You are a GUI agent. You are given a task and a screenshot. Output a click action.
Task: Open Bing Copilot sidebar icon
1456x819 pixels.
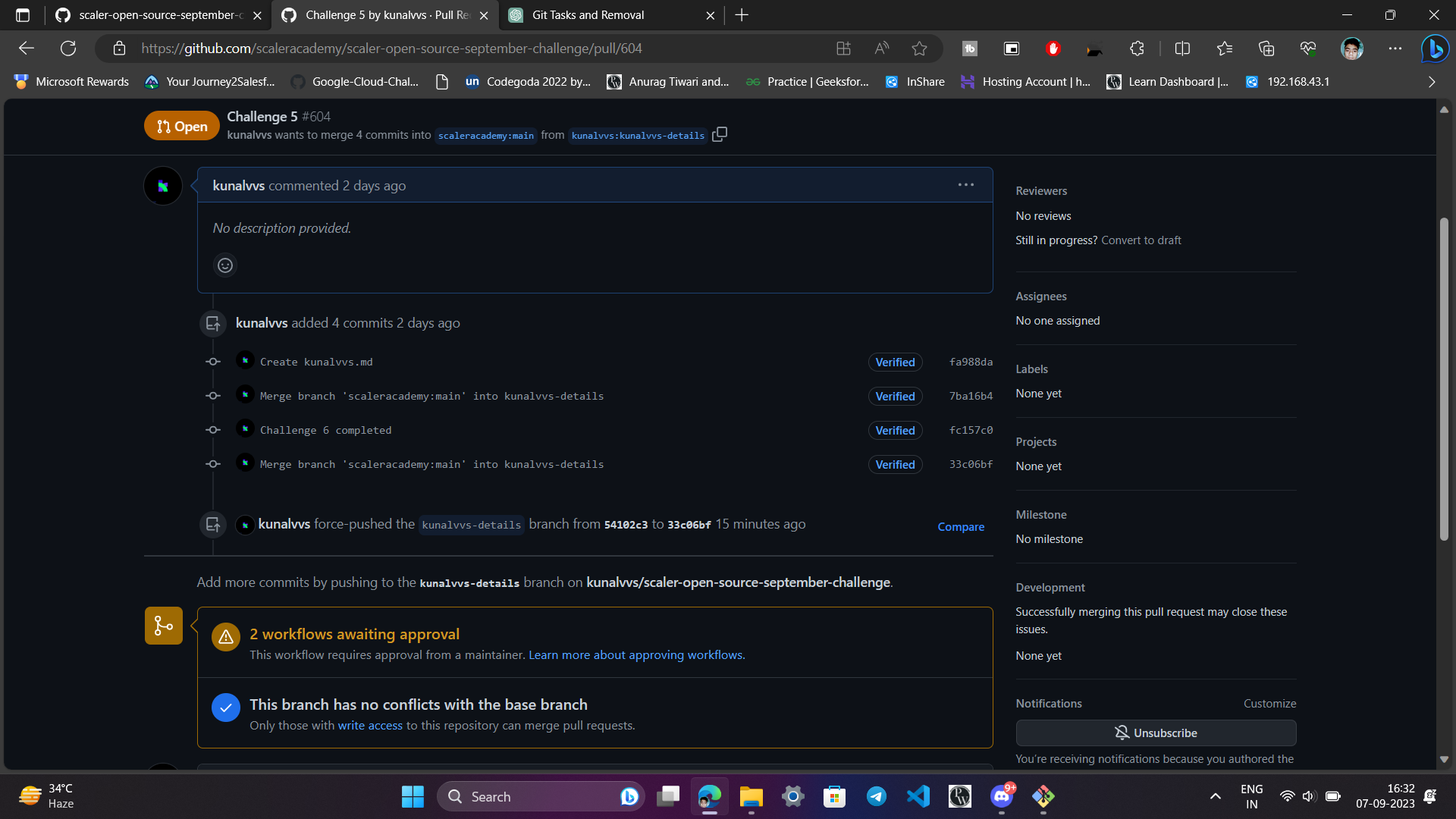(x=1434, y=49)
